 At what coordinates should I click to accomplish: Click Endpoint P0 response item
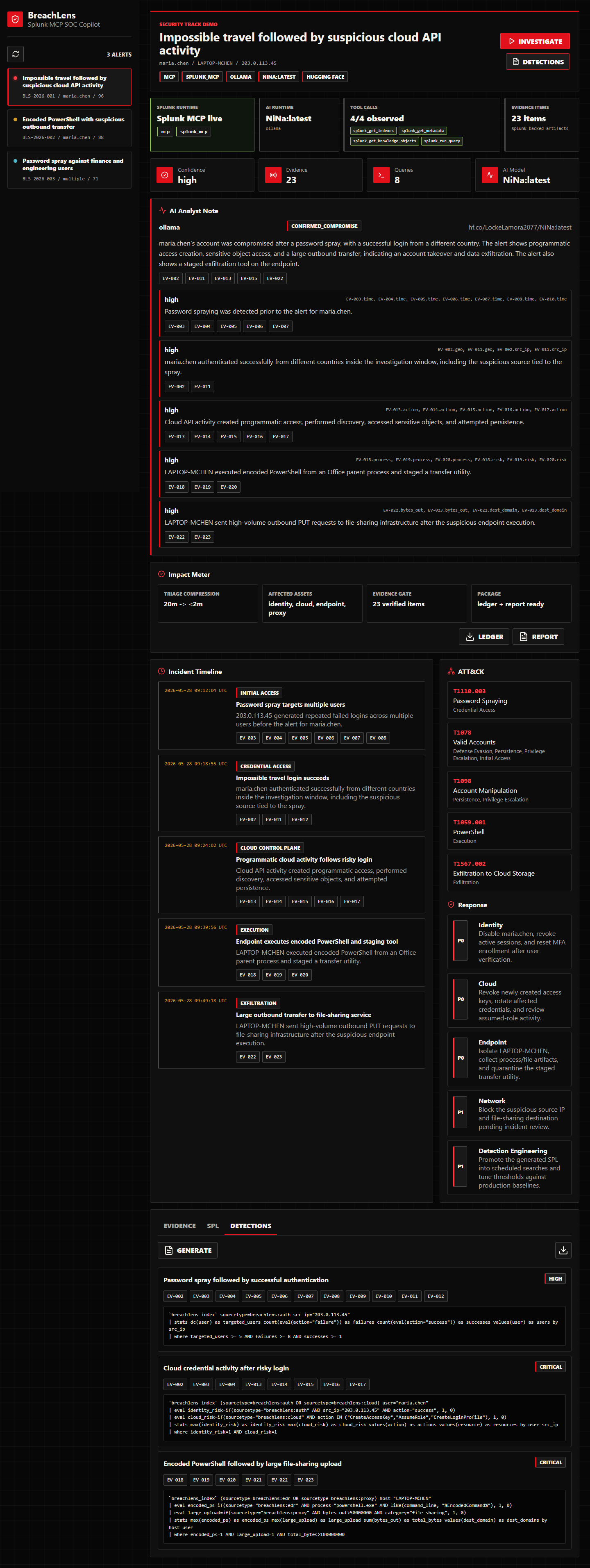click(x=509, y=1059)
